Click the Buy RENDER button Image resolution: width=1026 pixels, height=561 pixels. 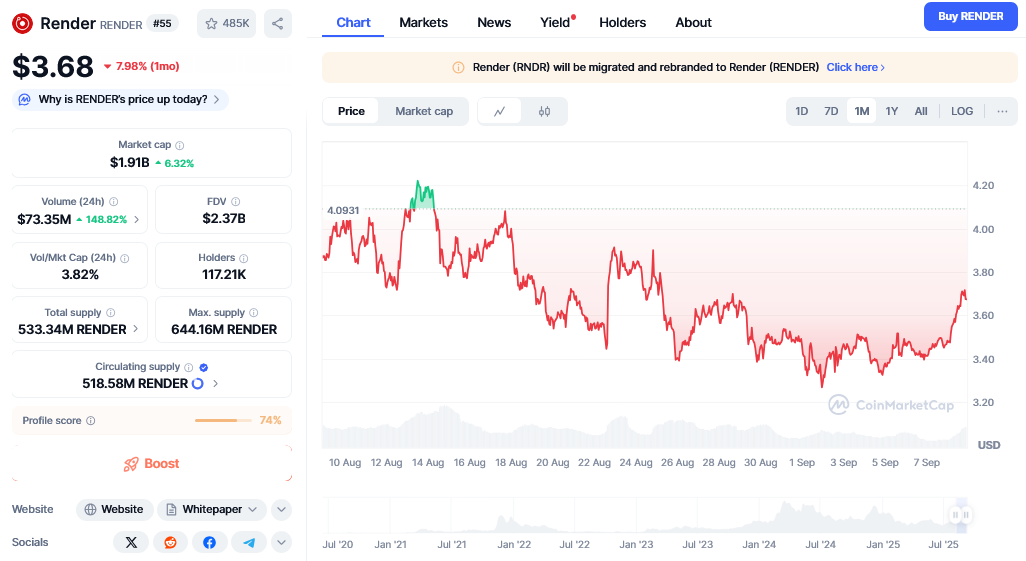pos(970,16)
